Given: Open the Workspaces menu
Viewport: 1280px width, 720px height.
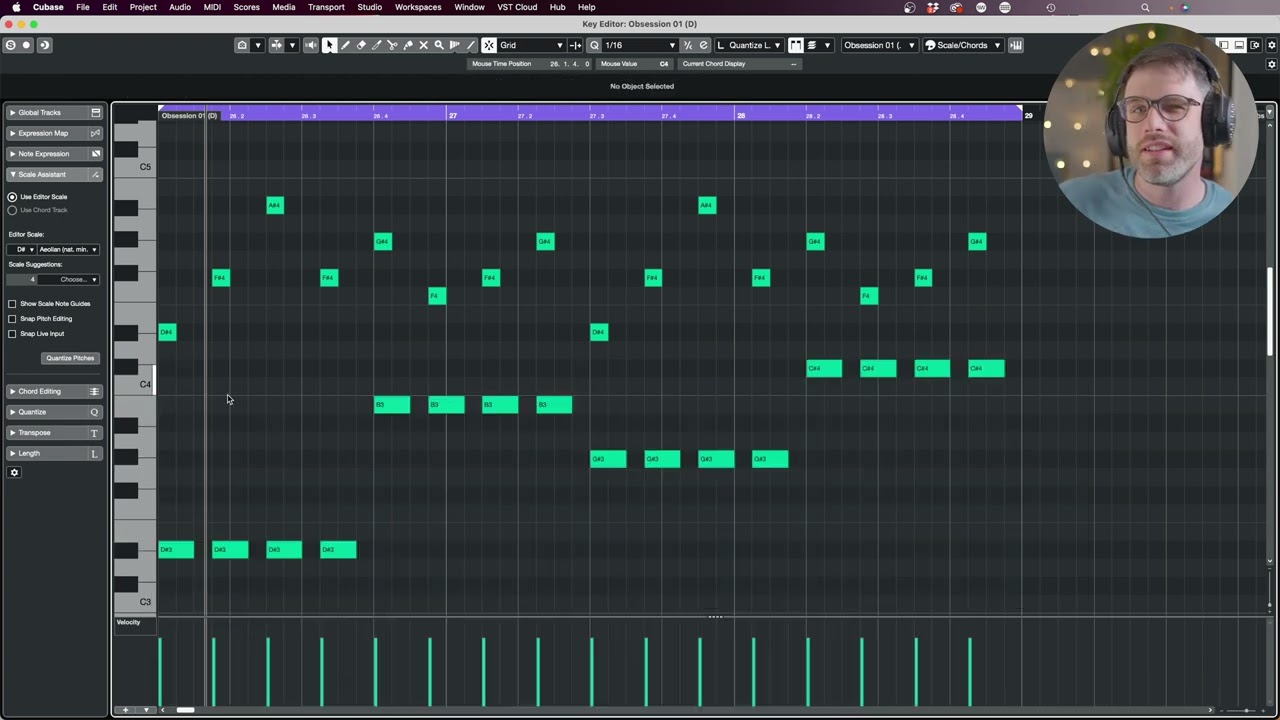Looking at the screenshot, I should (418, 7).
